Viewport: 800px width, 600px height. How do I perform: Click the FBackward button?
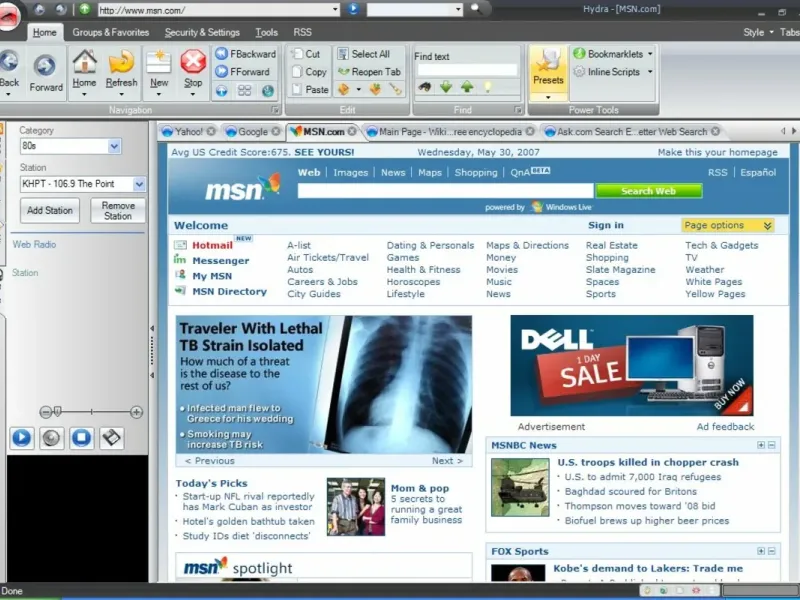[245, 54]
